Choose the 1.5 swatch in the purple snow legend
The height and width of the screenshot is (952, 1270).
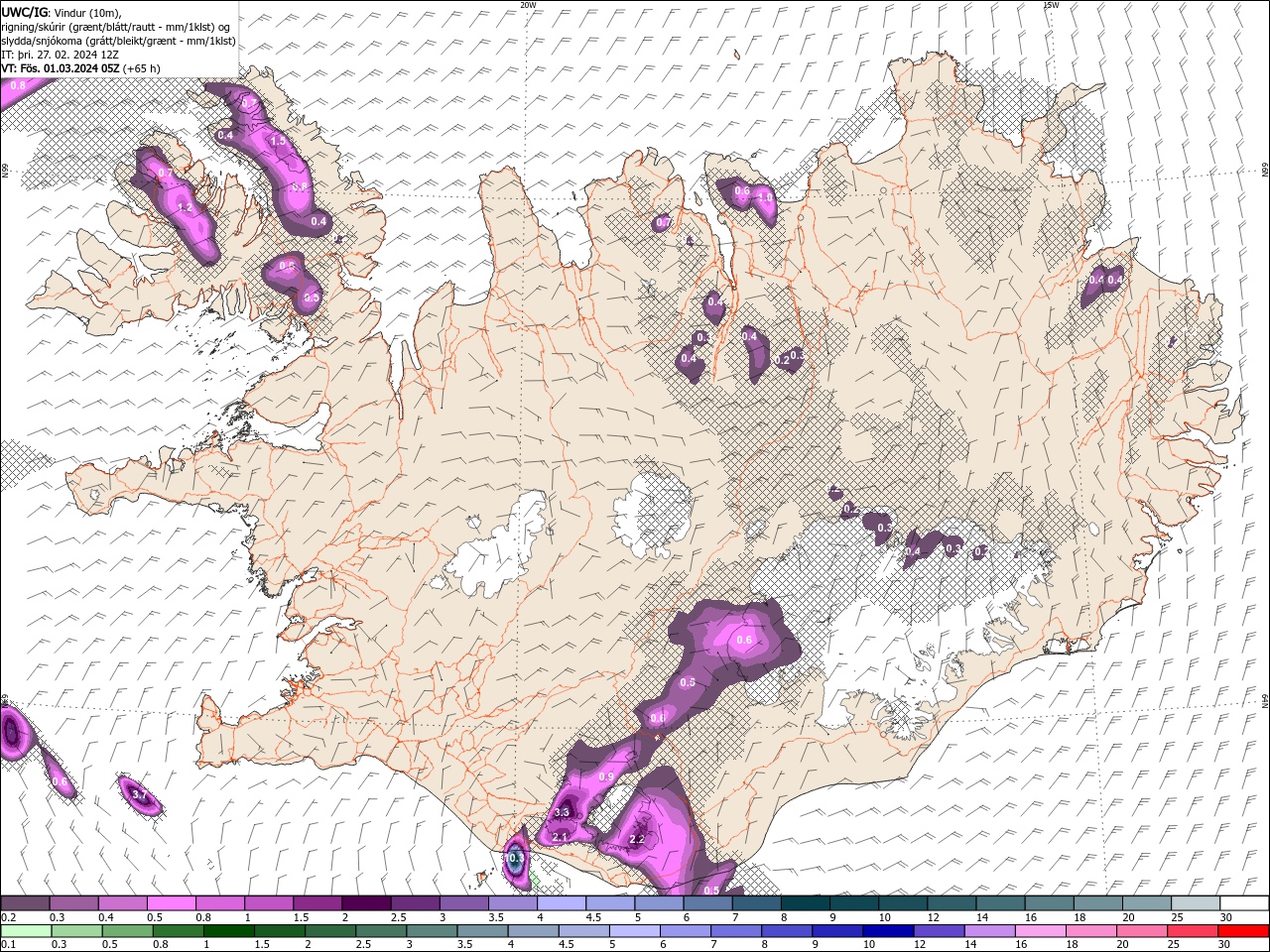317,903
